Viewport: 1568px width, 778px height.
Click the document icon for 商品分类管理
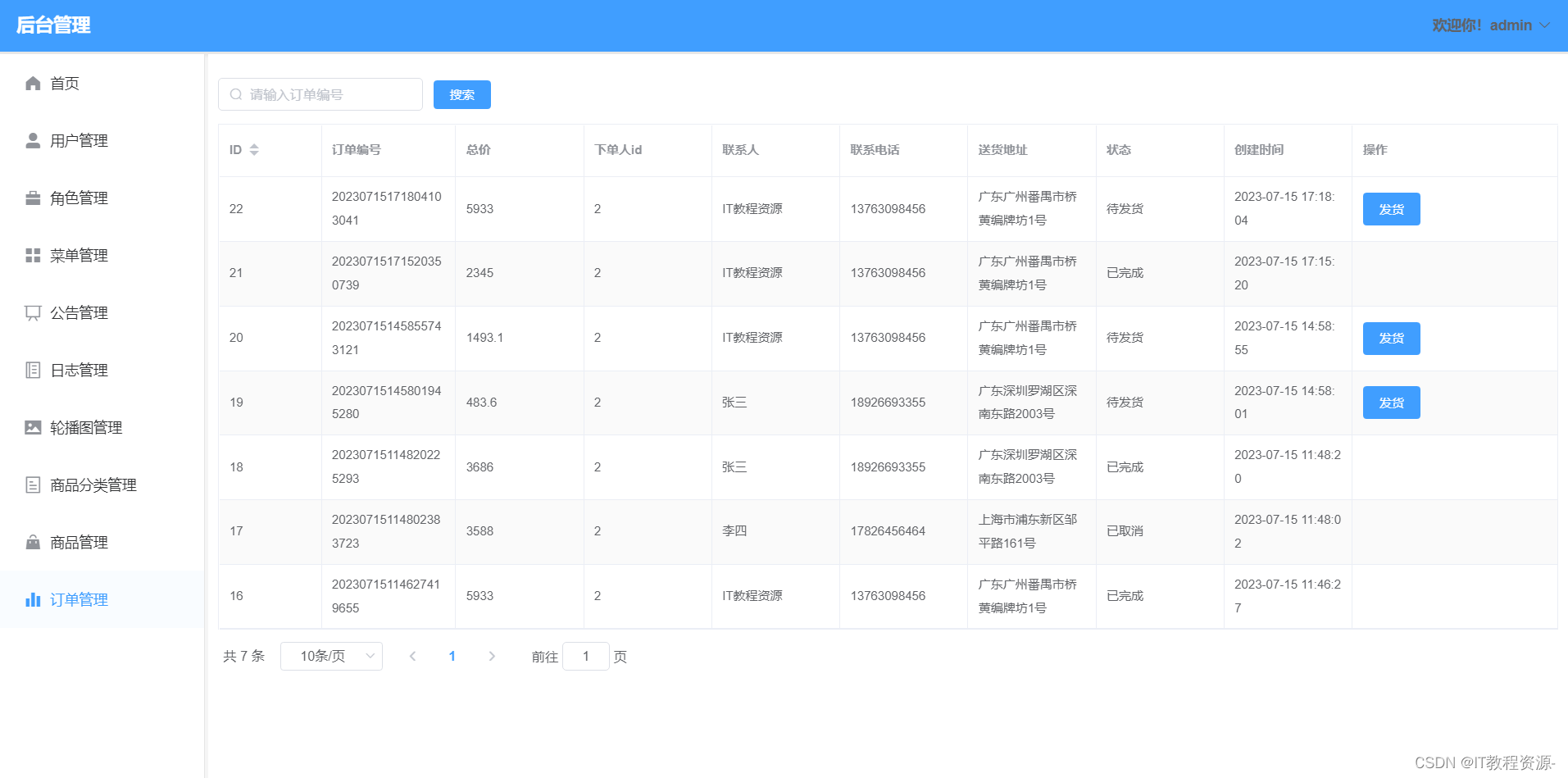tap(33, 485)
